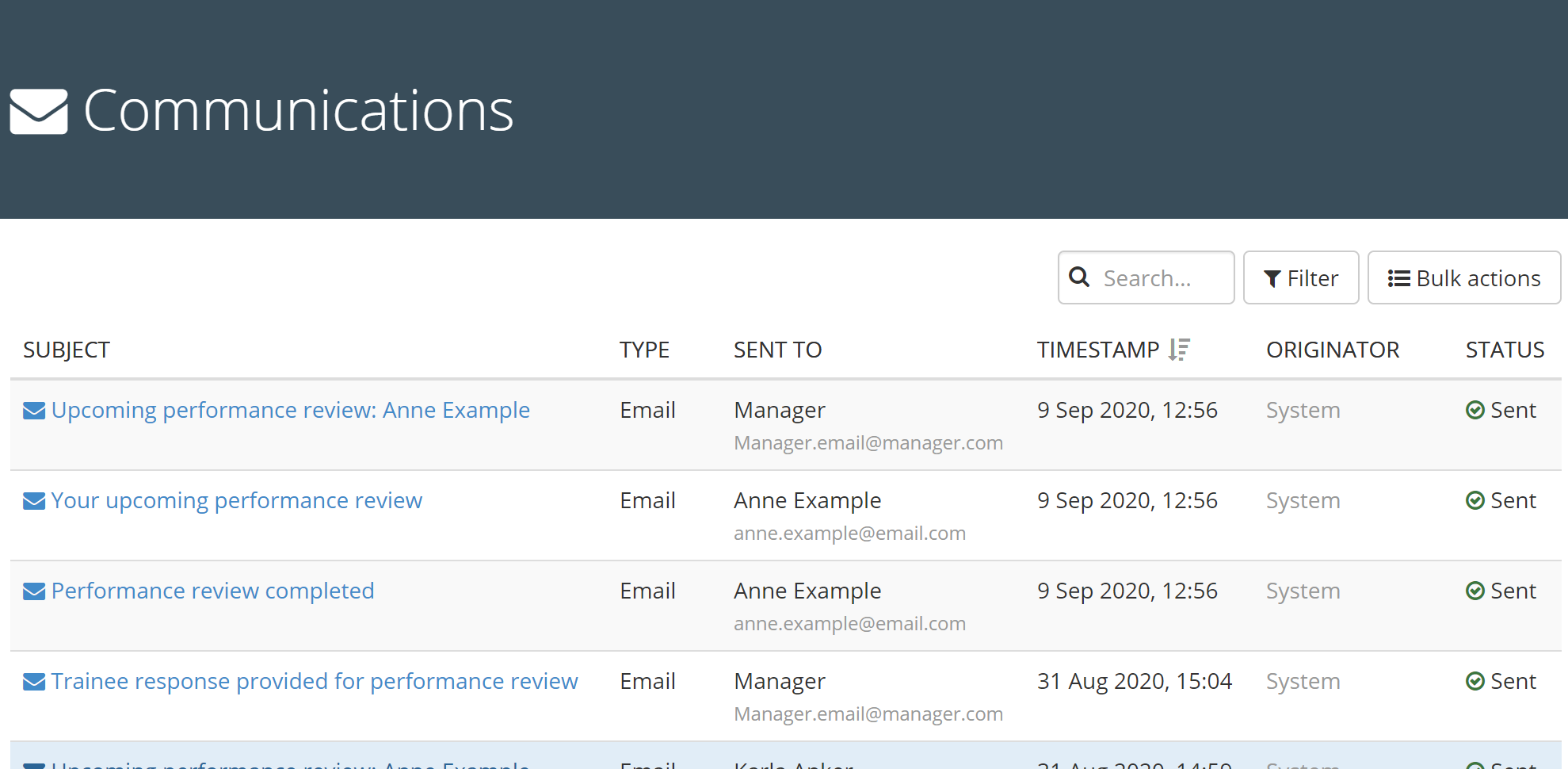Viewport: 1568px width, 769px height.
Task: Sort by the Timestamp column header
Action: click(x=1097, y=350)
